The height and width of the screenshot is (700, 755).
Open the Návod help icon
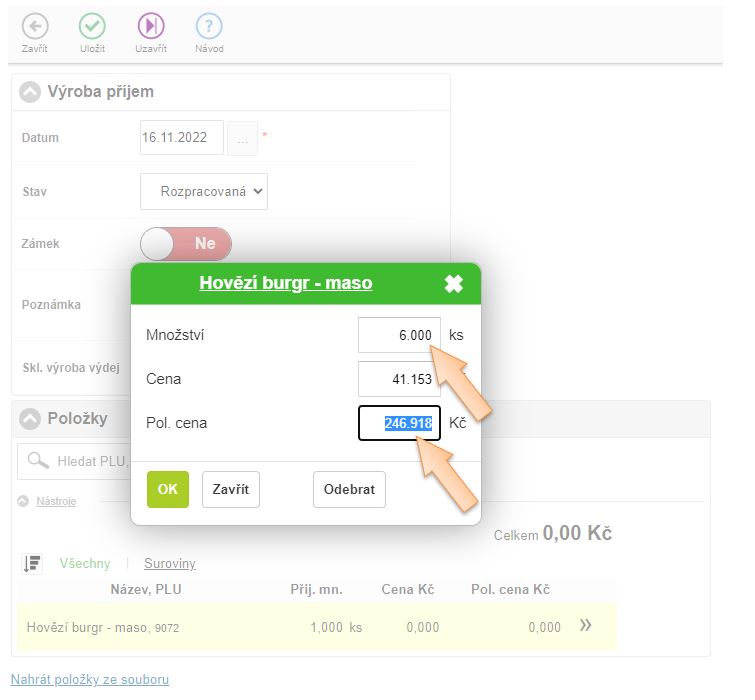209,27
